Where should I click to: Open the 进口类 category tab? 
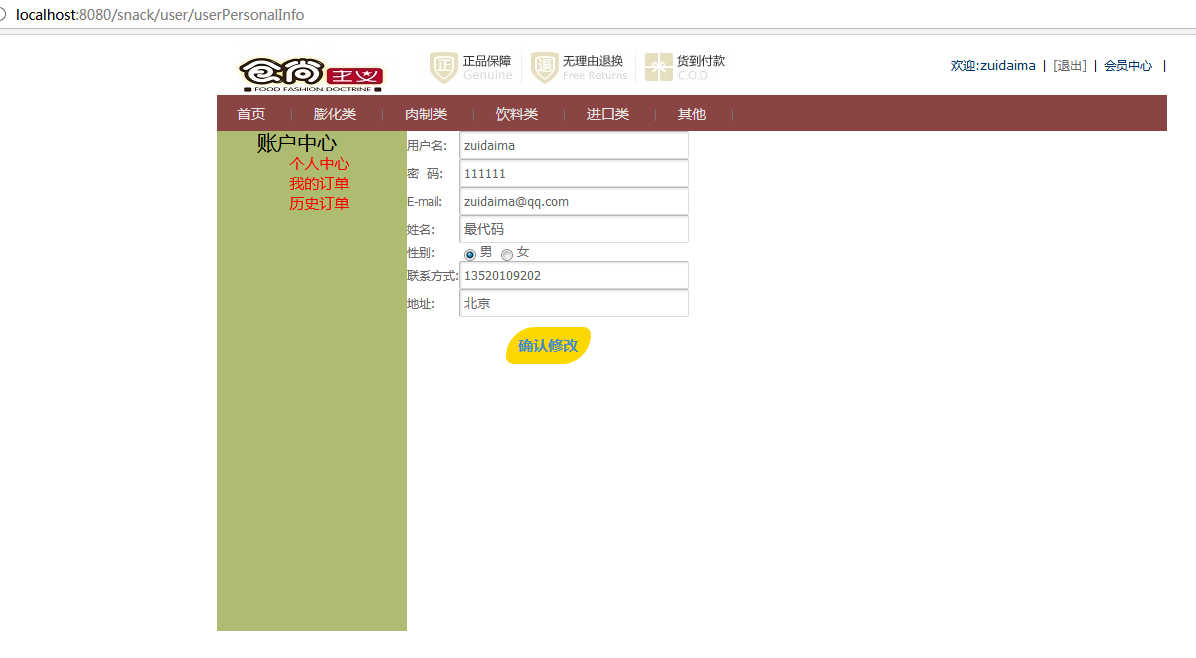coord(608,114)
